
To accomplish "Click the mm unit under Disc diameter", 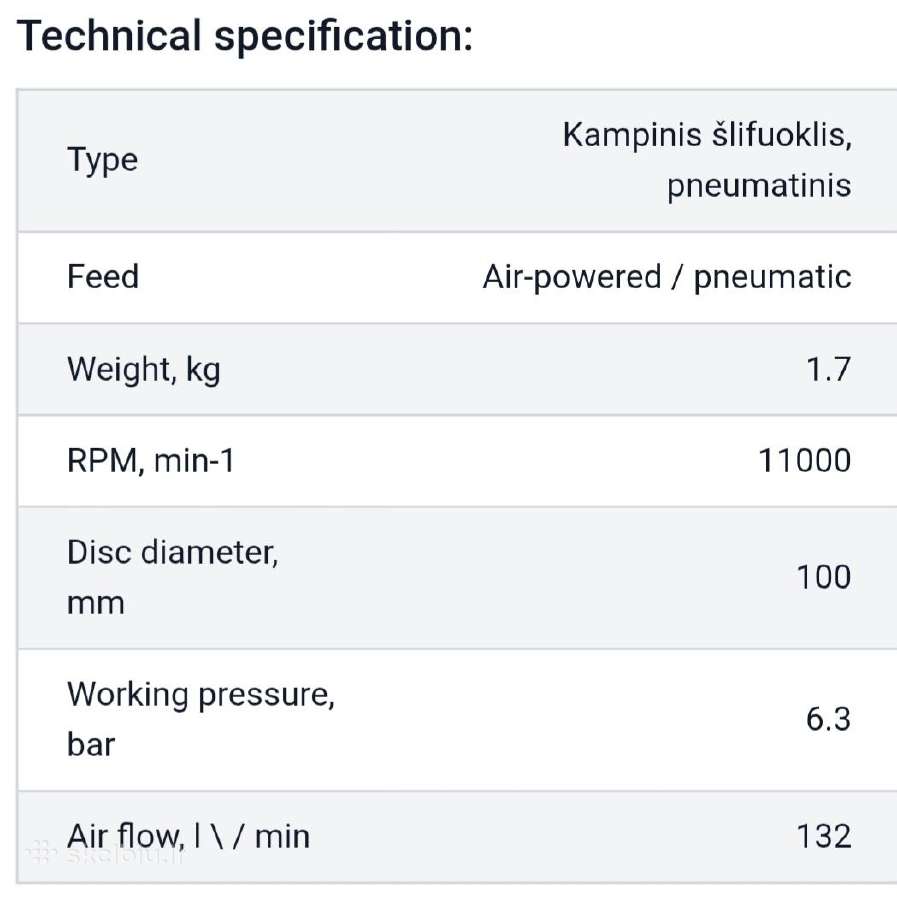I will click(x=96, y=604).
